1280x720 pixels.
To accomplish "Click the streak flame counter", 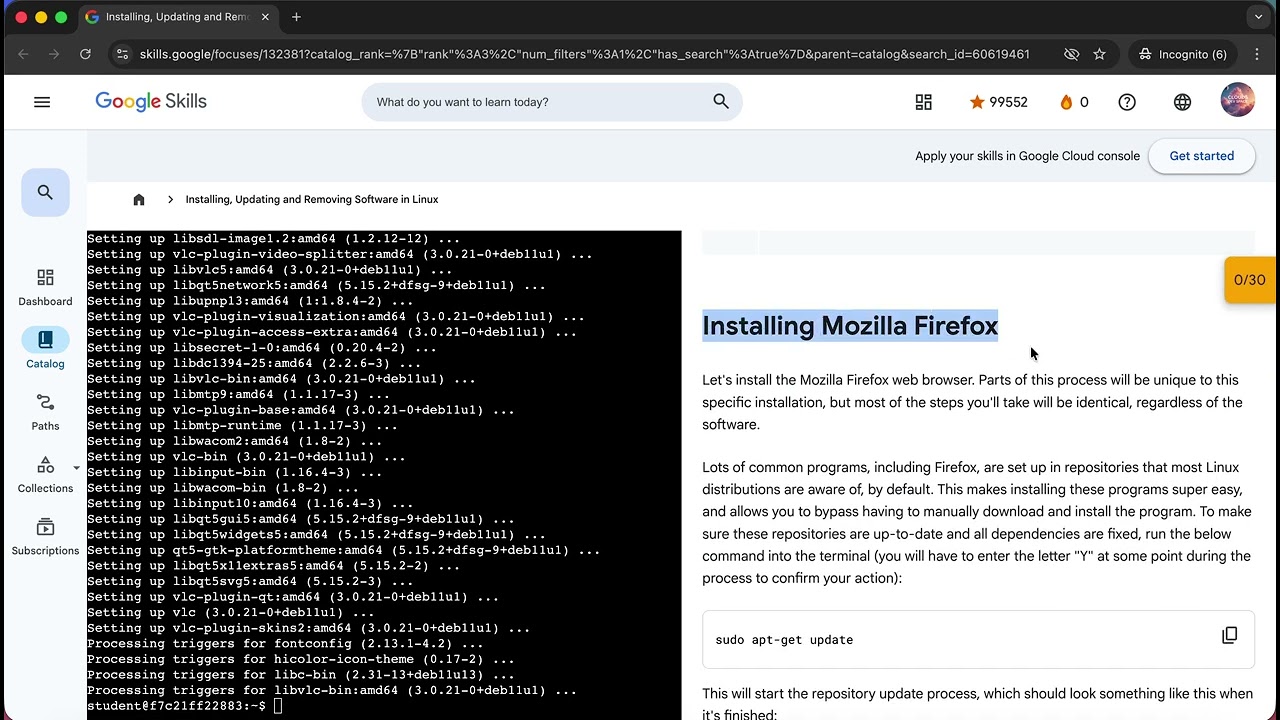I will tap(1074, 102).
